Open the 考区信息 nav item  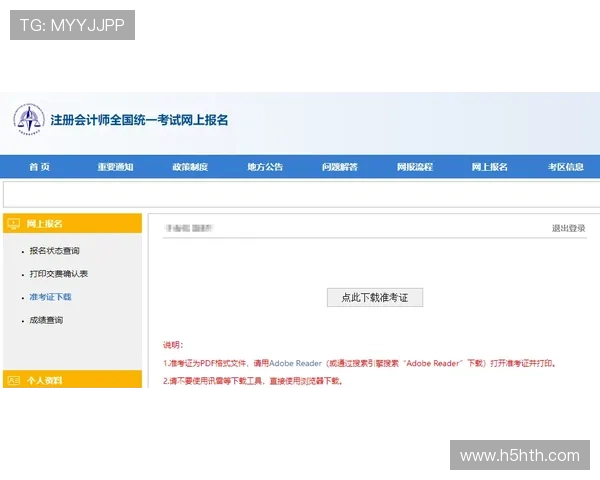pyautogui.click(x=566, y=167)
